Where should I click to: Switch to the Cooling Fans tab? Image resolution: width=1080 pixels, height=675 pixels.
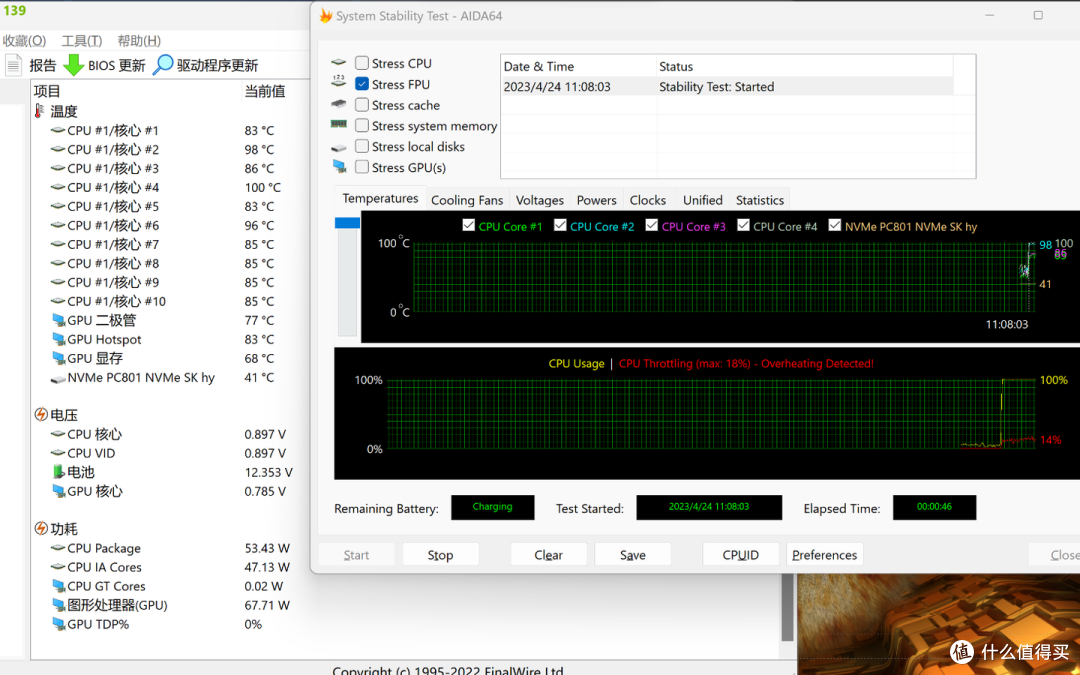tap(467, 200)
